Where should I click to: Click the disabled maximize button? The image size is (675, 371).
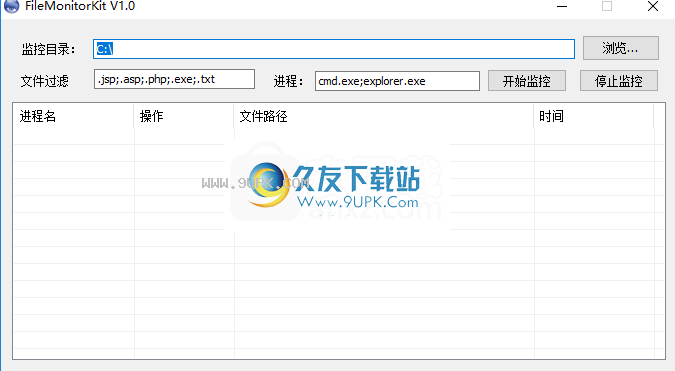(x=607, y=6)
